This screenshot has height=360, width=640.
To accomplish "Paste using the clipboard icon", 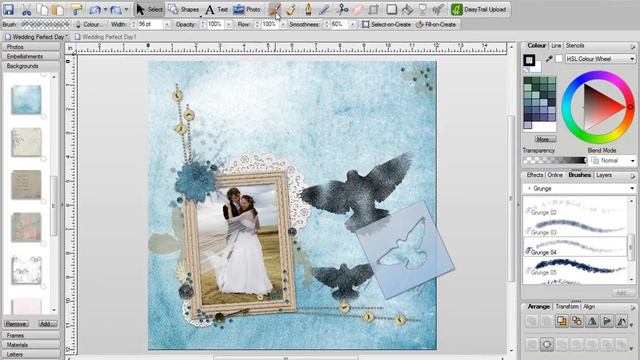I will click(x=58, y=9).
